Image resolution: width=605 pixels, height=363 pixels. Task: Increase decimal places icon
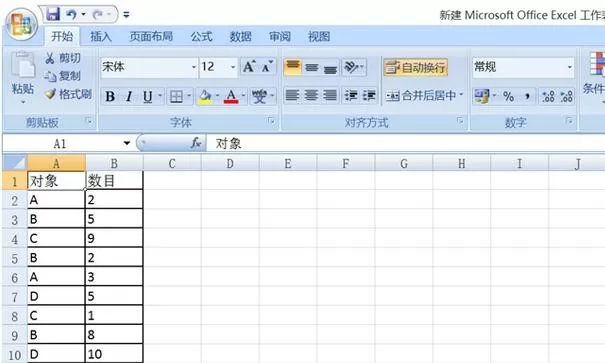pos(548,96)
